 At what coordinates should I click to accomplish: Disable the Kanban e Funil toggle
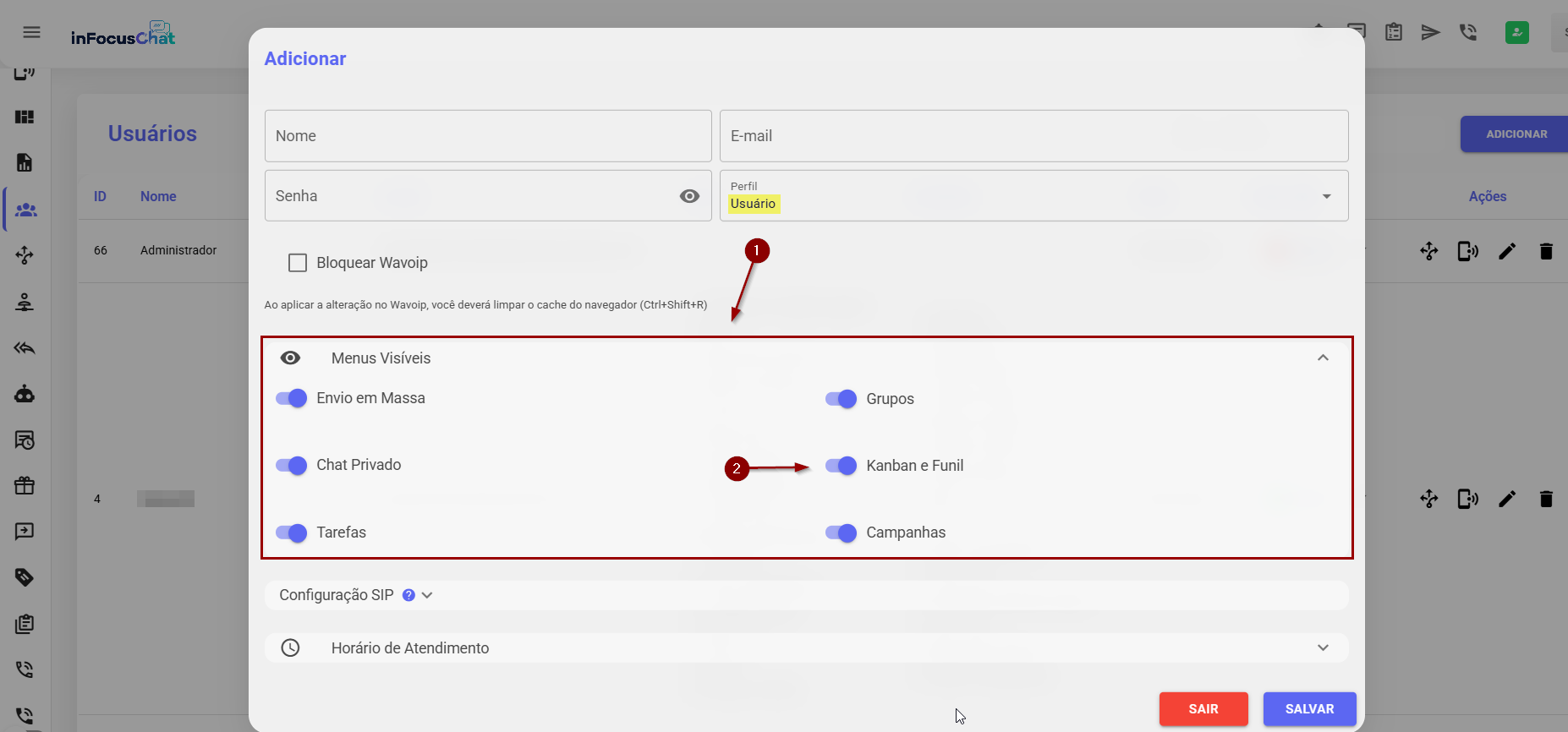[841, 466]
